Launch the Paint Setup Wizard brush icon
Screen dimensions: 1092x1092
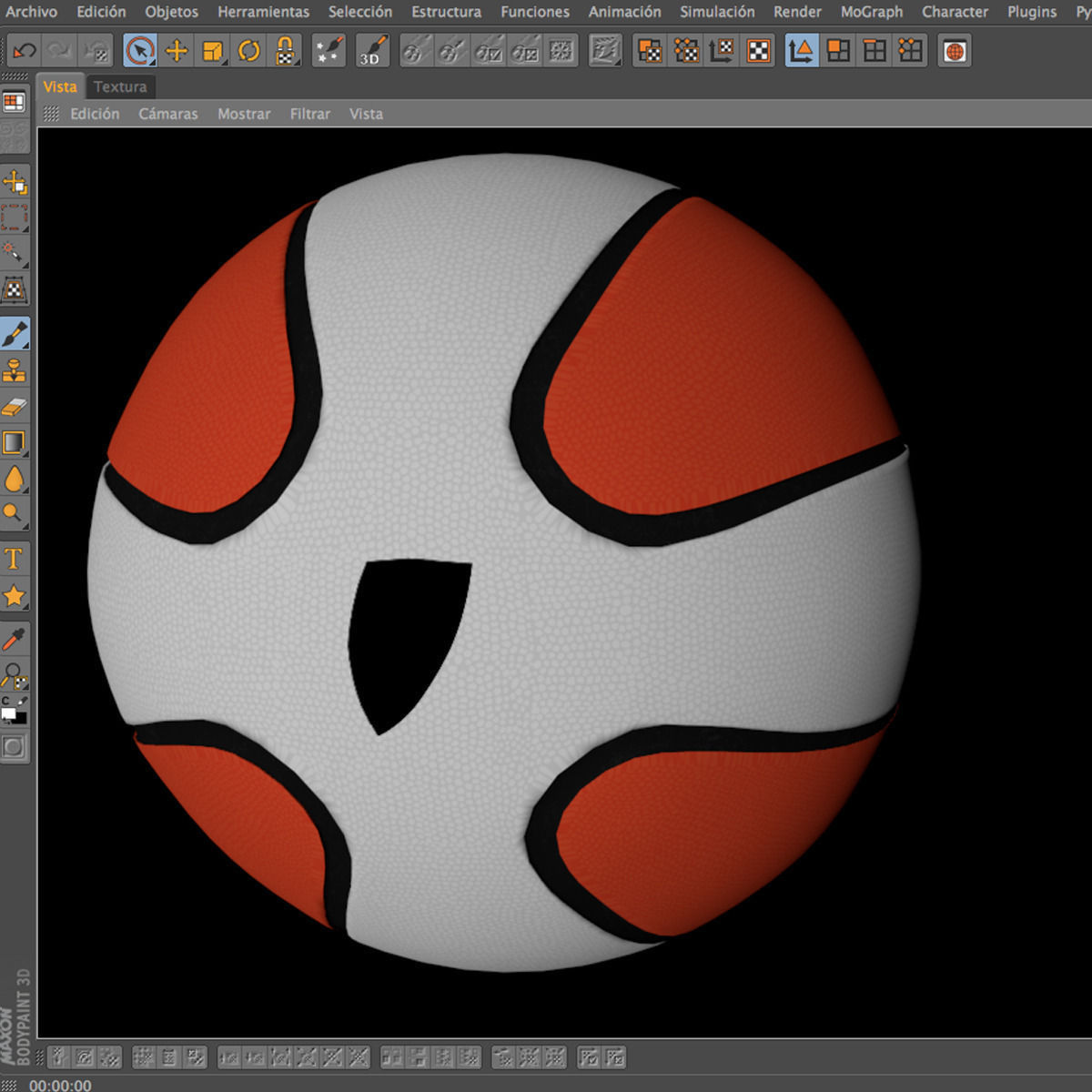(x=329, y=51)
